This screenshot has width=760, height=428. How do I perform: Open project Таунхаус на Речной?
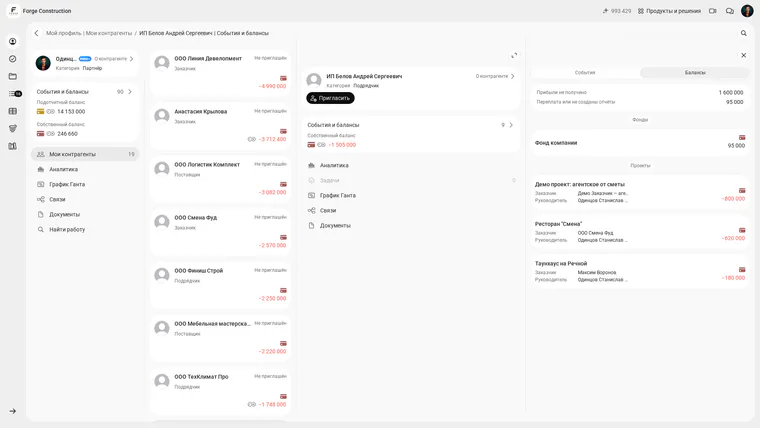[640, 271]
